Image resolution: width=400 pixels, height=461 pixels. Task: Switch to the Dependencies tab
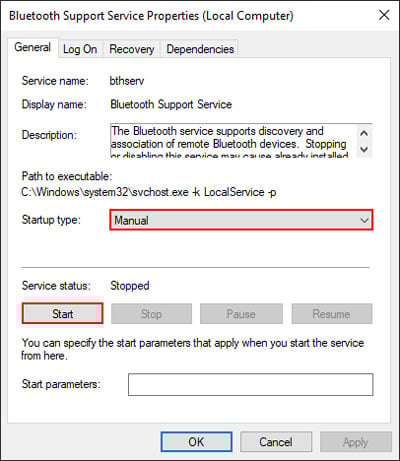pyautogui.click(x=200, y=49)
